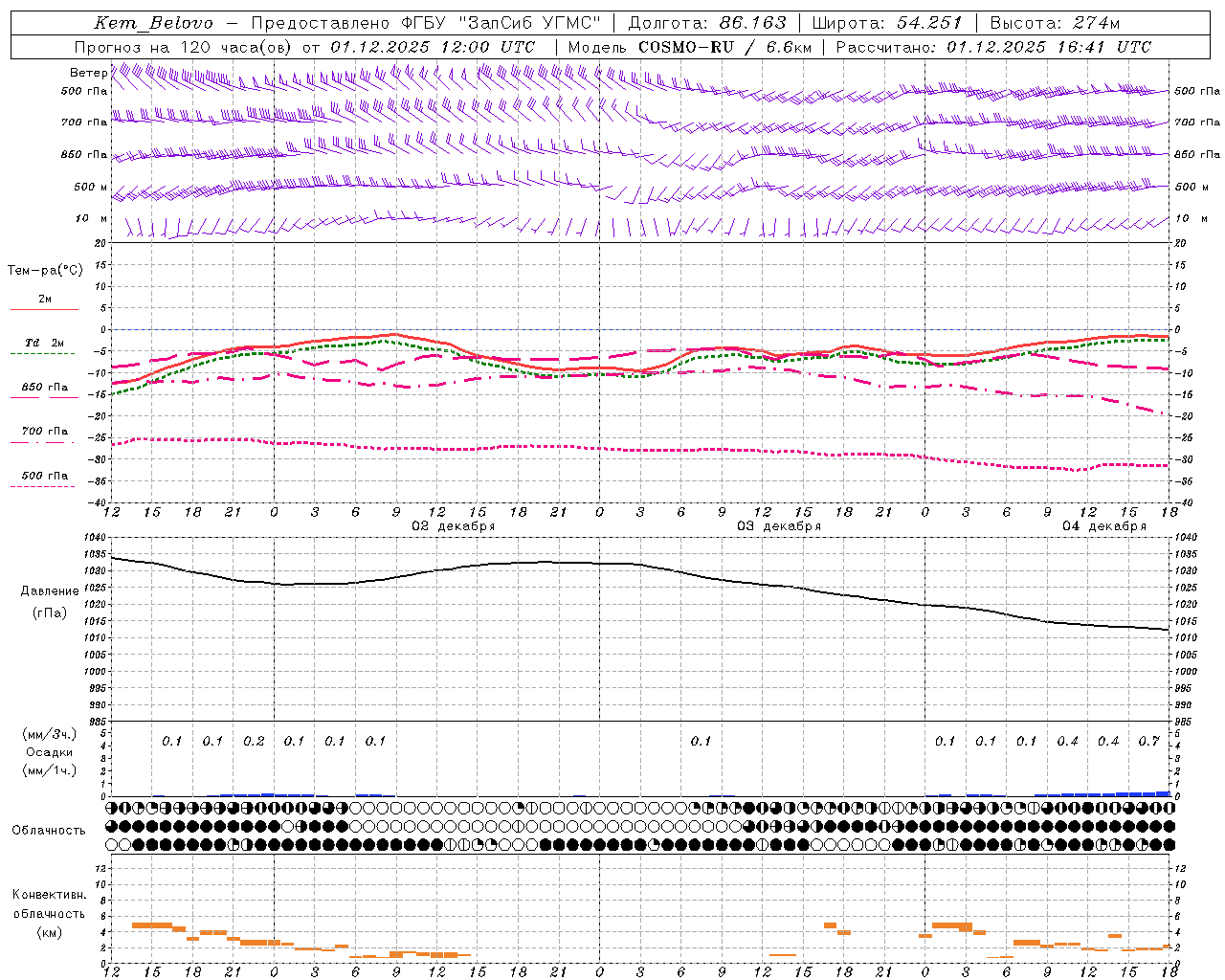Click the (км) convective cloud unit label
This screenshot has width=1225, height=980.
click(50, 932)
